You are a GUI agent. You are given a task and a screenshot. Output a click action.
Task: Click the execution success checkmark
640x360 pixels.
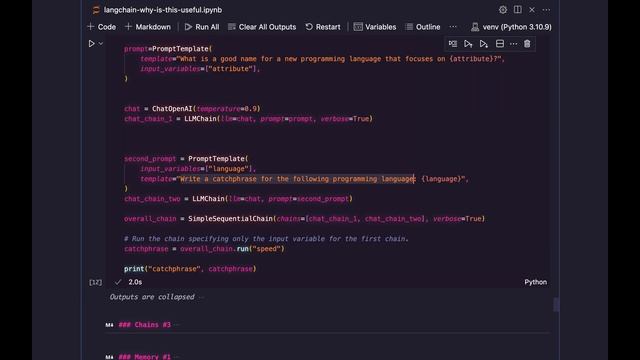[x=118, y=282]
